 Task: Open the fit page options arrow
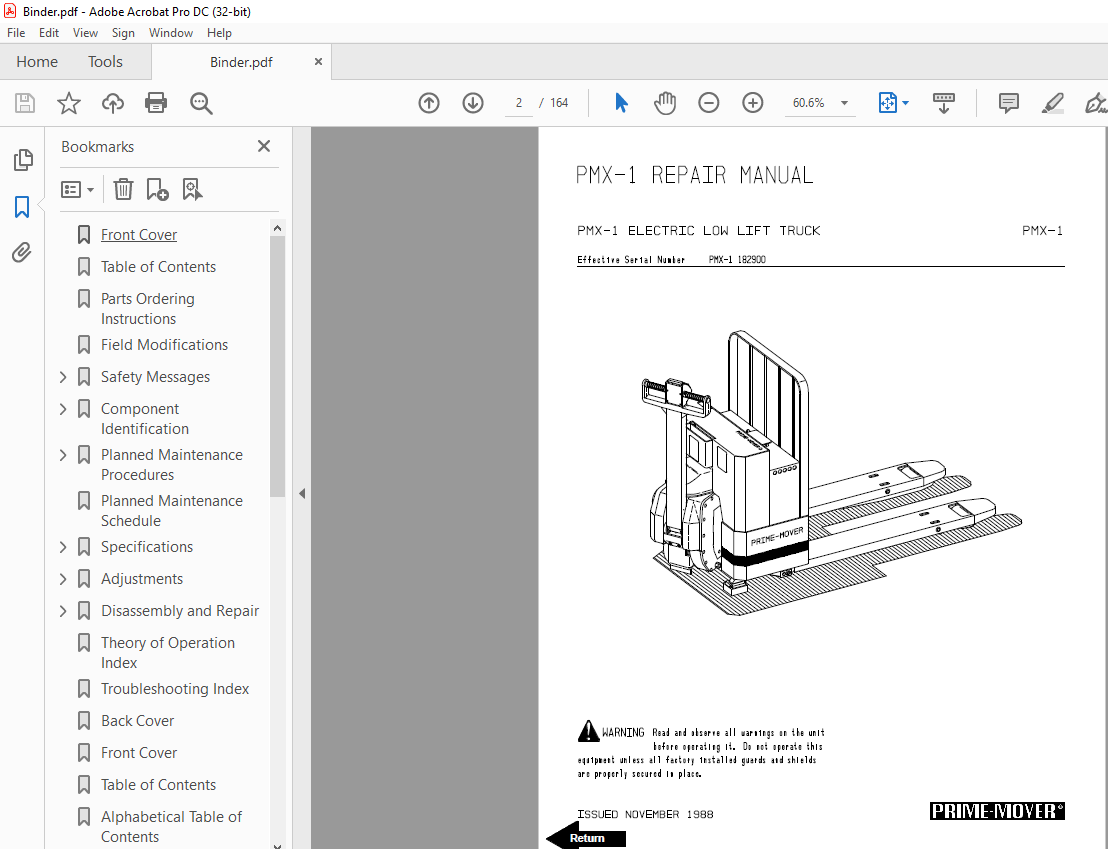point(905,103)
